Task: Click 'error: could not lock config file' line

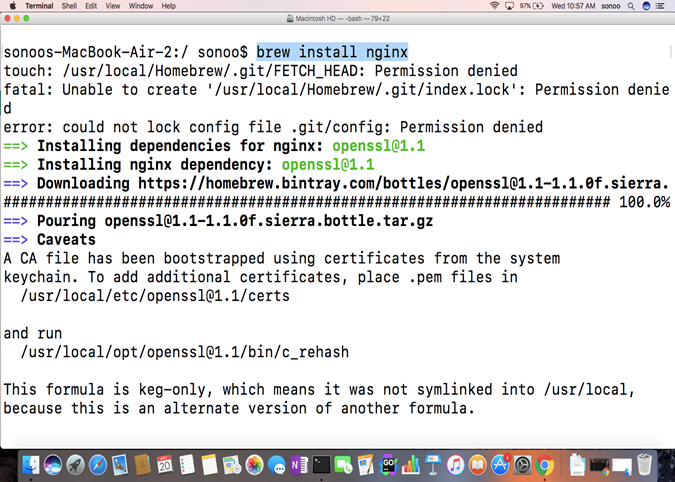Action: coord(273,127)
